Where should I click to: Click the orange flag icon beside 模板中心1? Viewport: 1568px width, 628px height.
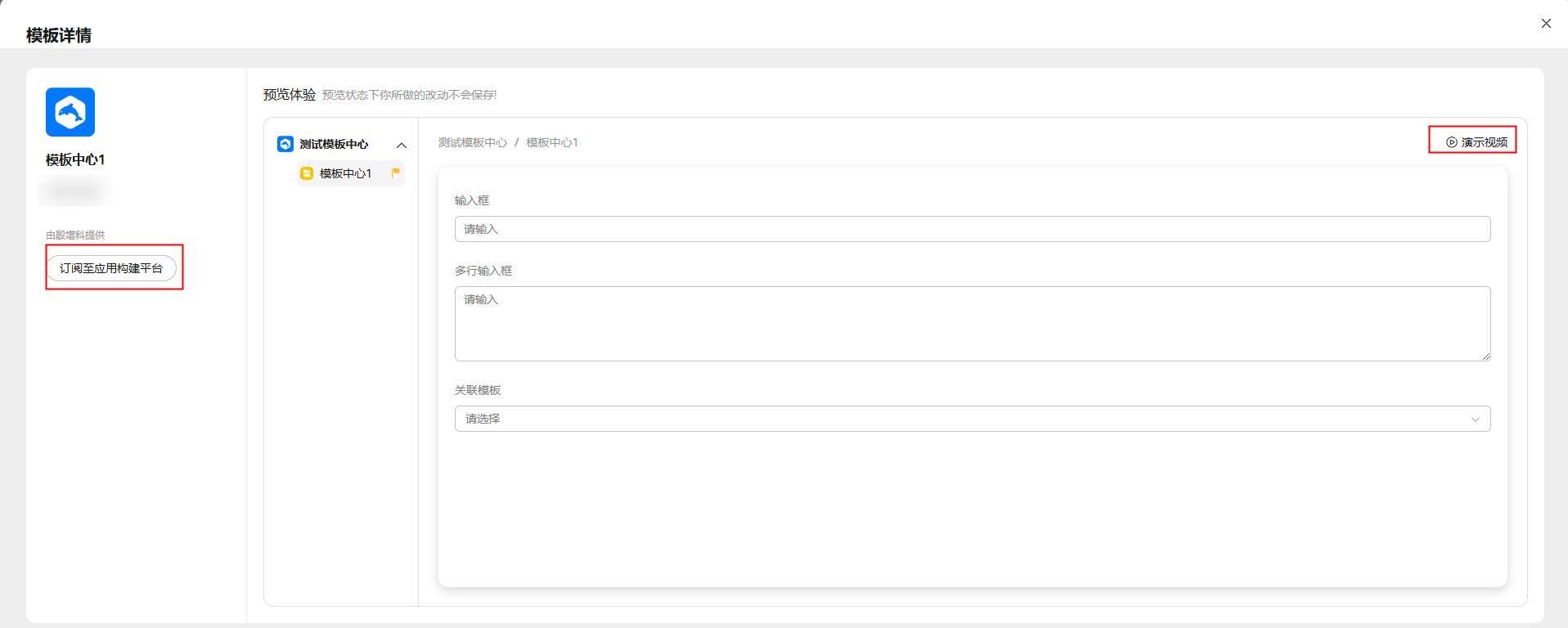click(x=396, y=173)
